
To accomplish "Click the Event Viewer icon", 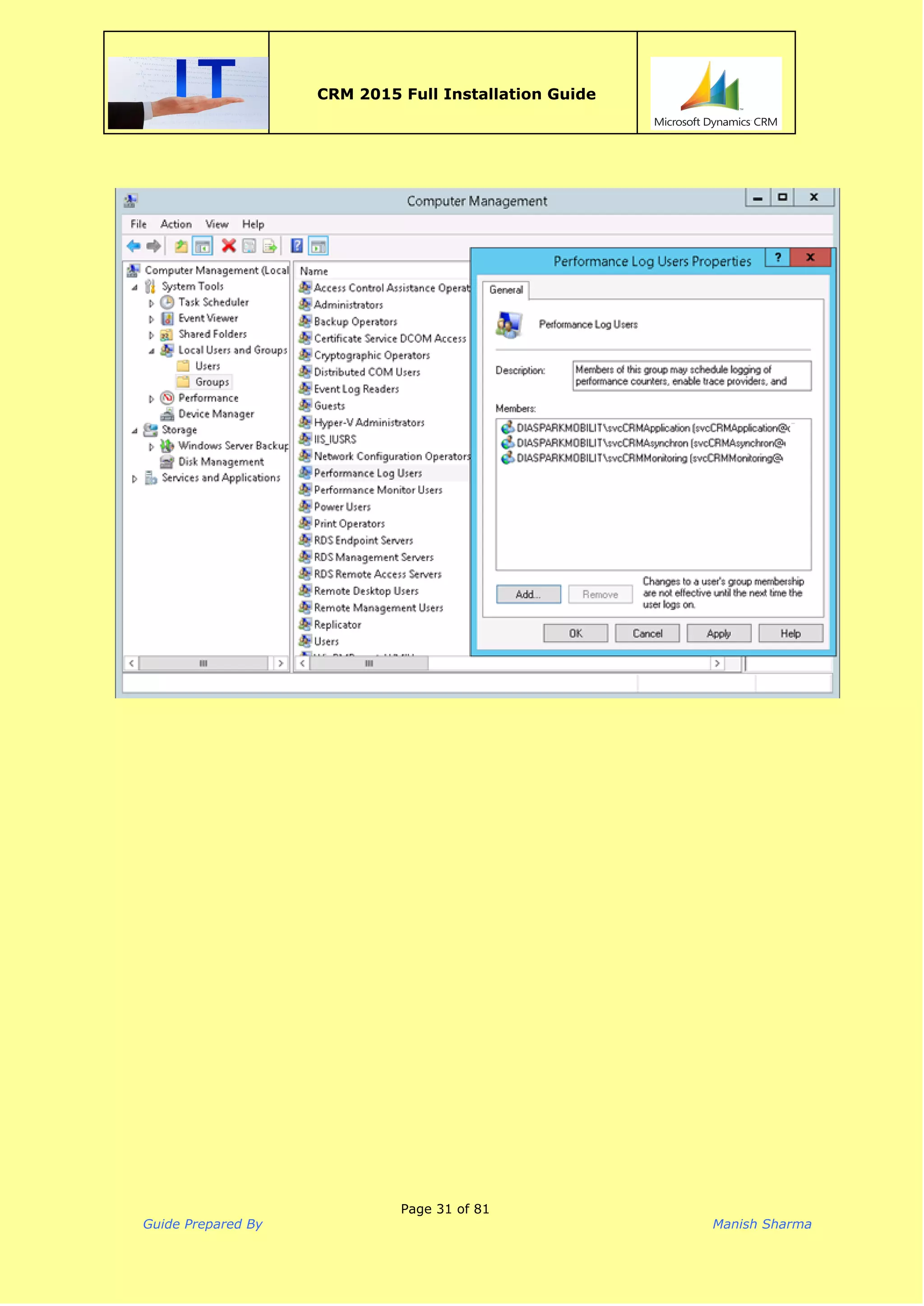I will 167,318.
